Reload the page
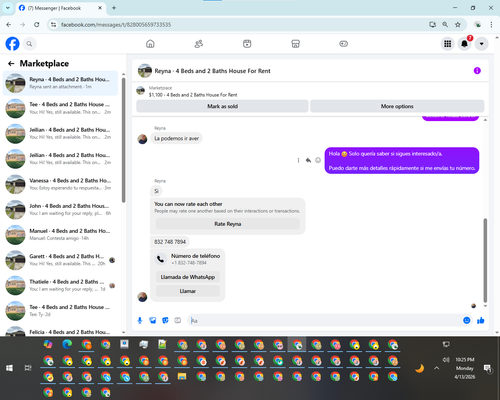Screen dimensions: 500x400 click(x=37, y=24)
